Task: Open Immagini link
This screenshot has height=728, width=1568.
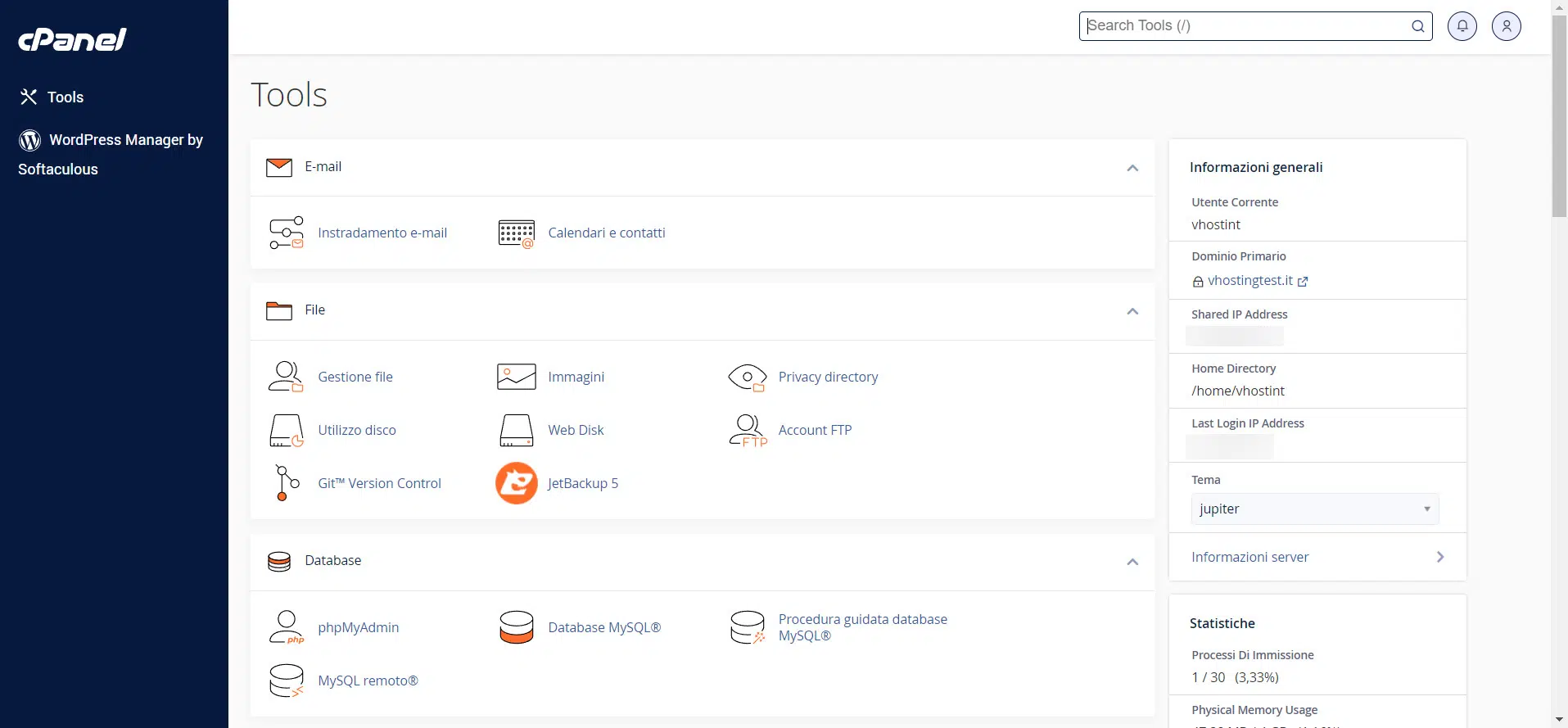Action: click(x=576, y=377)
